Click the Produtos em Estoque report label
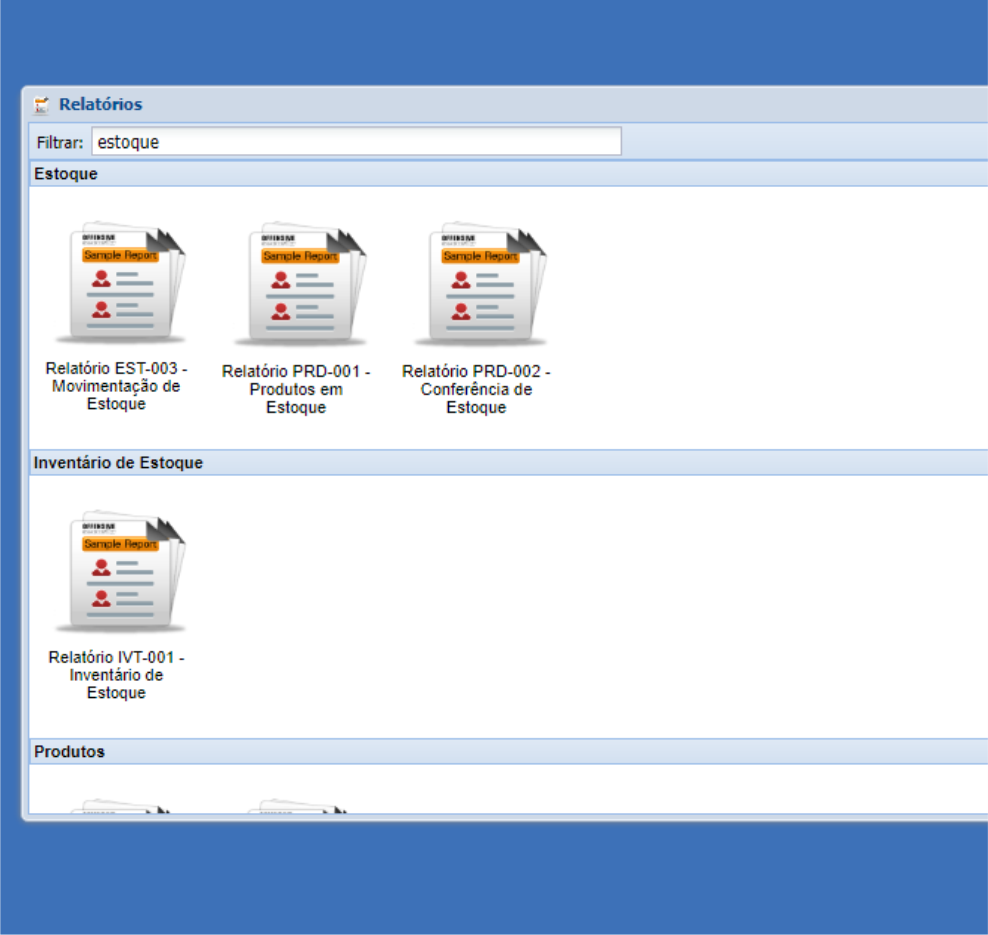The image size is (988, 935). (x=296, y=390)
